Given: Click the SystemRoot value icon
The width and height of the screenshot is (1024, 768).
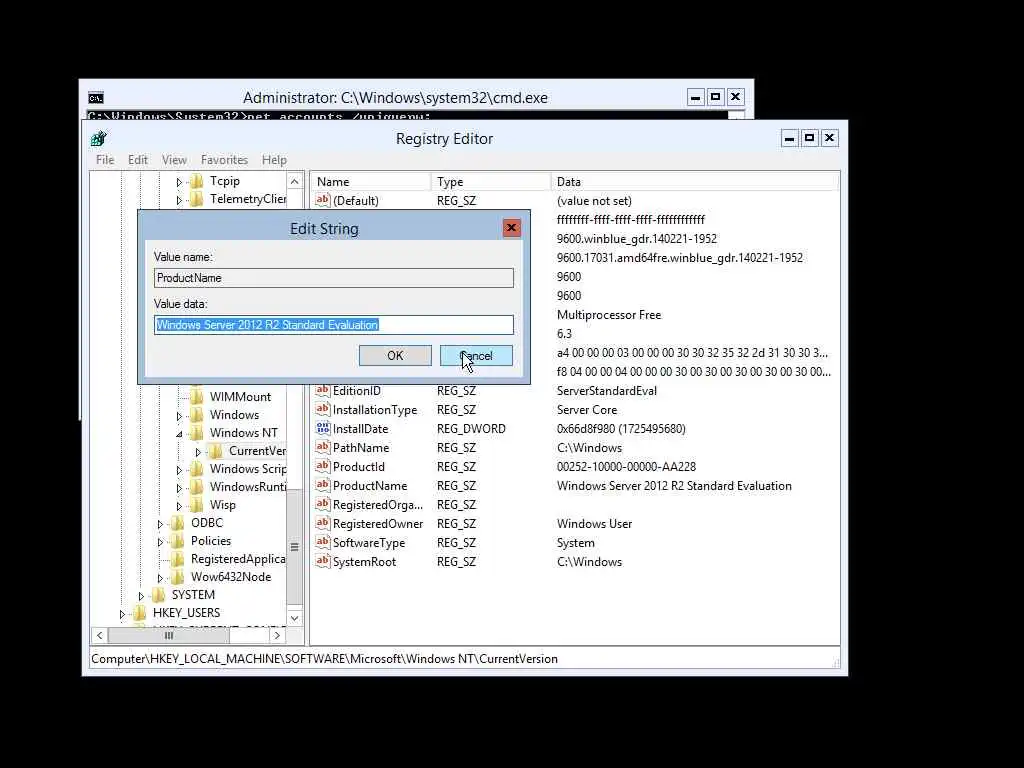Looking at the screenshot, I should point(323,561).
